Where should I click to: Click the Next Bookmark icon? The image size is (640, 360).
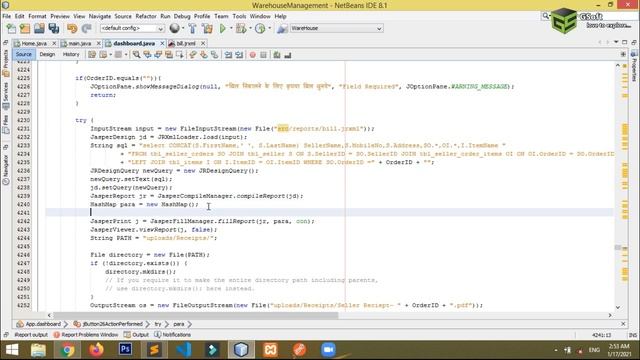click(x=203, y=55)
